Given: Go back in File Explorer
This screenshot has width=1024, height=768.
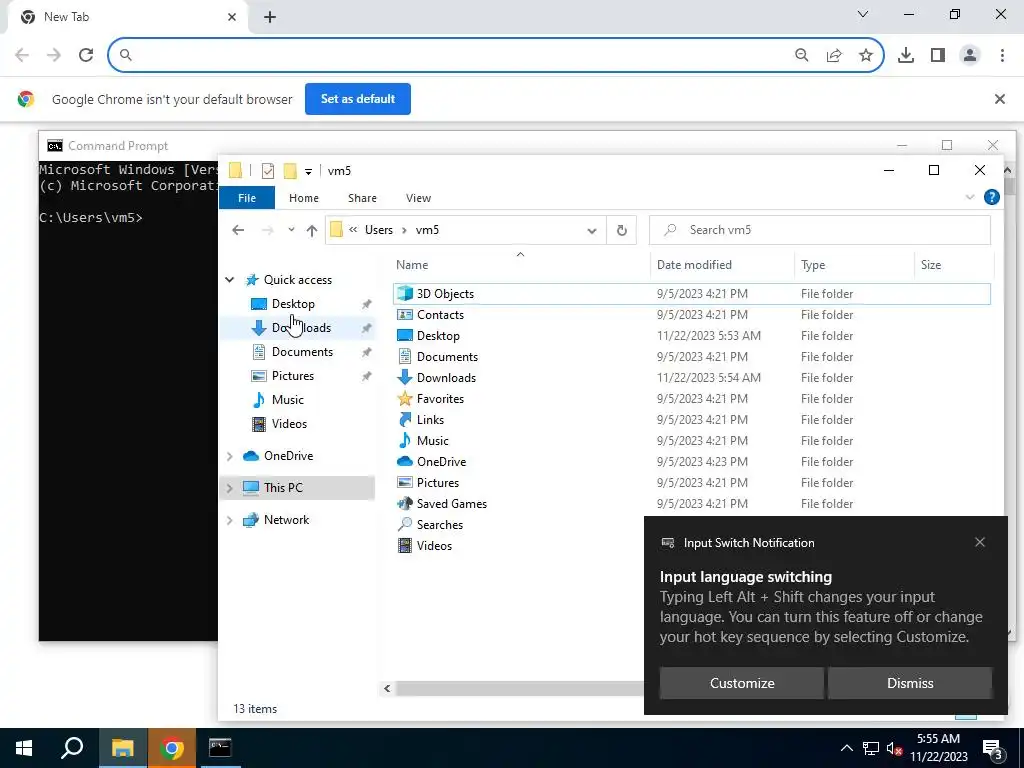Looking at the screenshot, I should 238,230.
